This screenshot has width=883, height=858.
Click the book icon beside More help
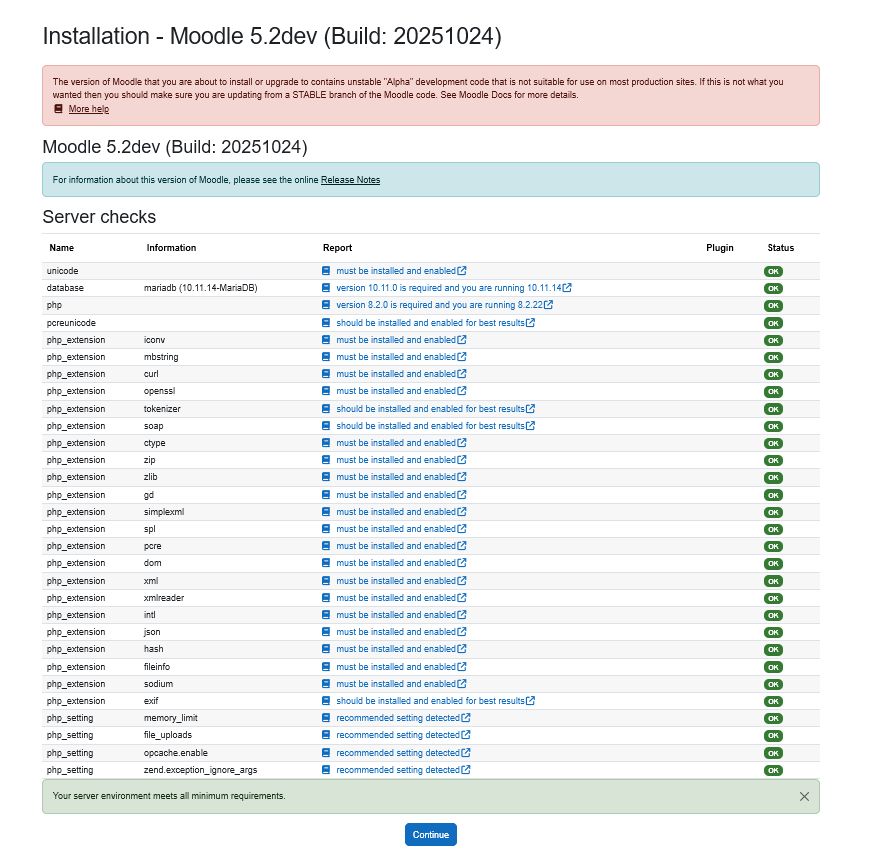[58, 109]
